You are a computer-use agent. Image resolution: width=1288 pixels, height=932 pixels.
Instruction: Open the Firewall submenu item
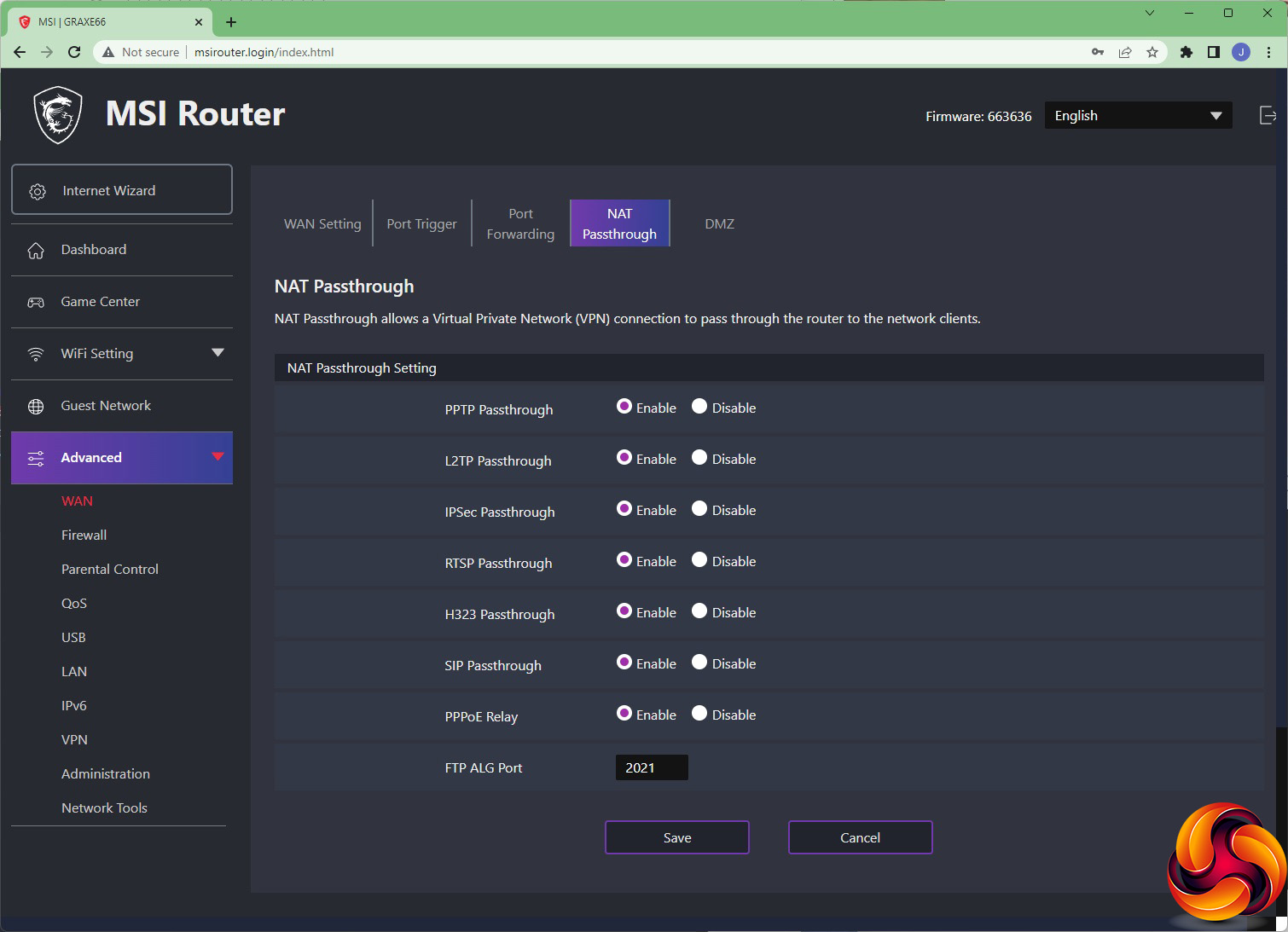84,535
